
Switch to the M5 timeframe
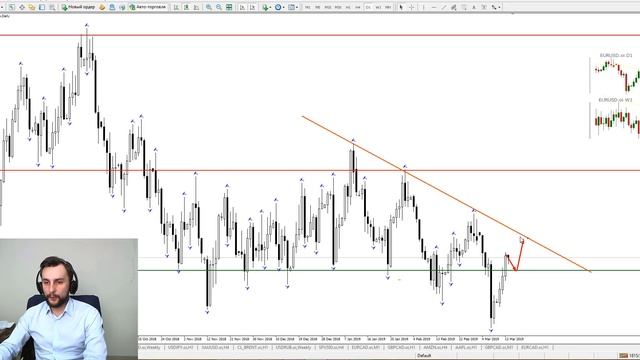[318, 7]
